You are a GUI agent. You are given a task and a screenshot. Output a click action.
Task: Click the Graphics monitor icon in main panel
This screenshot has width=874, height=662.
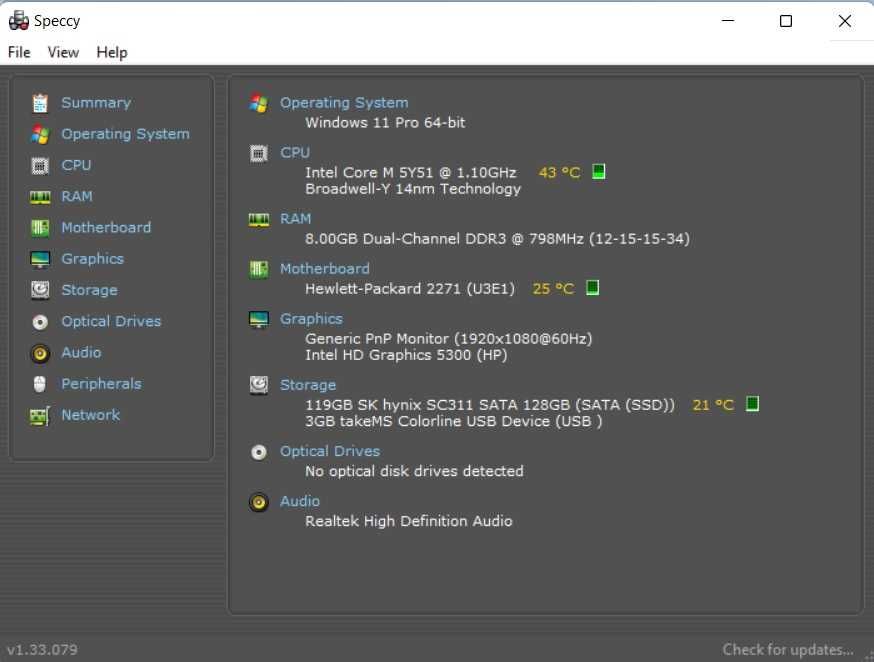259,319
